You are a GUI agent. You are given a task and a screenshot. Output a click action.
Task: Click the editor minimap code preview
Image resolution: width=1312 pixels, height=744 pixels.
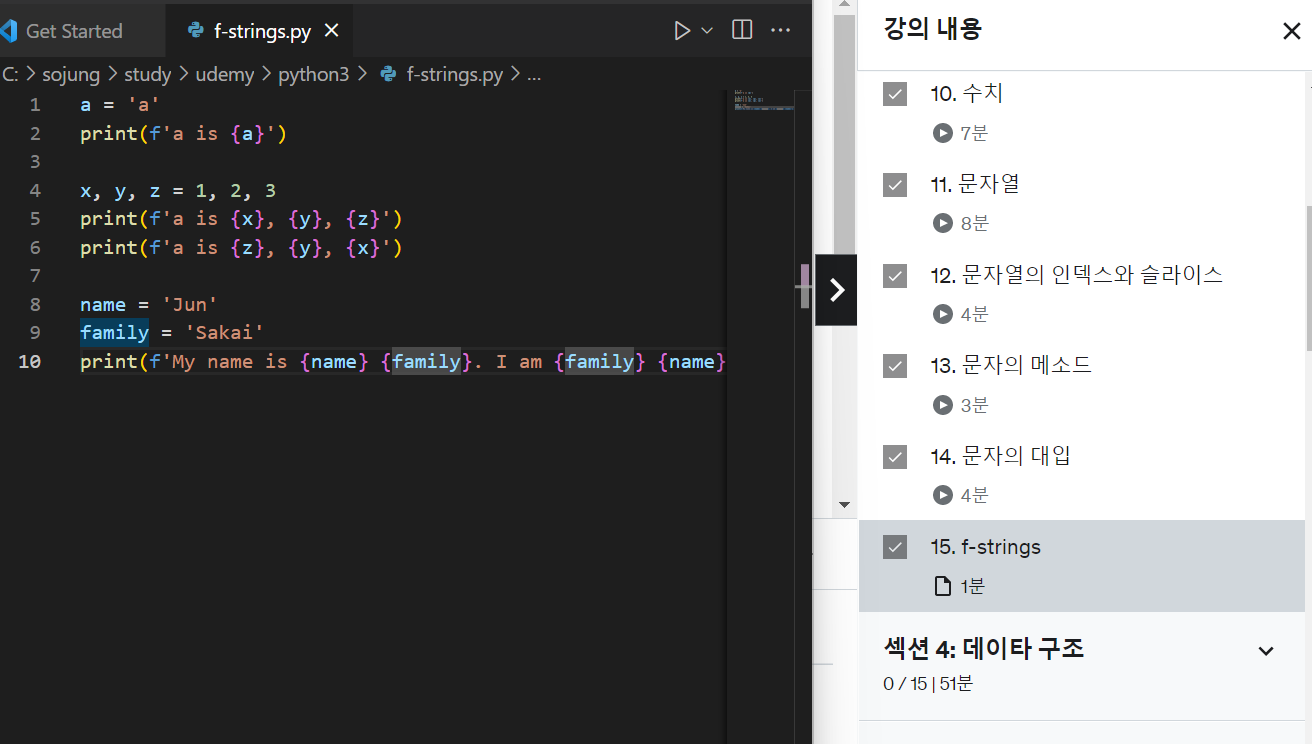(763, 99)
